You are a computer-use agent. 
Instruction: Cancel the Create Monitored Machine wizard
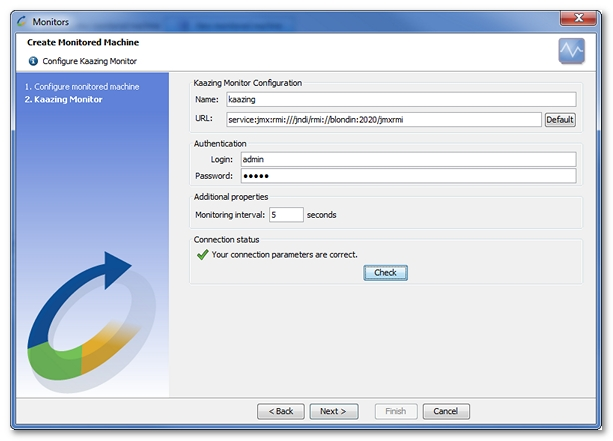[x=446, y=411]
